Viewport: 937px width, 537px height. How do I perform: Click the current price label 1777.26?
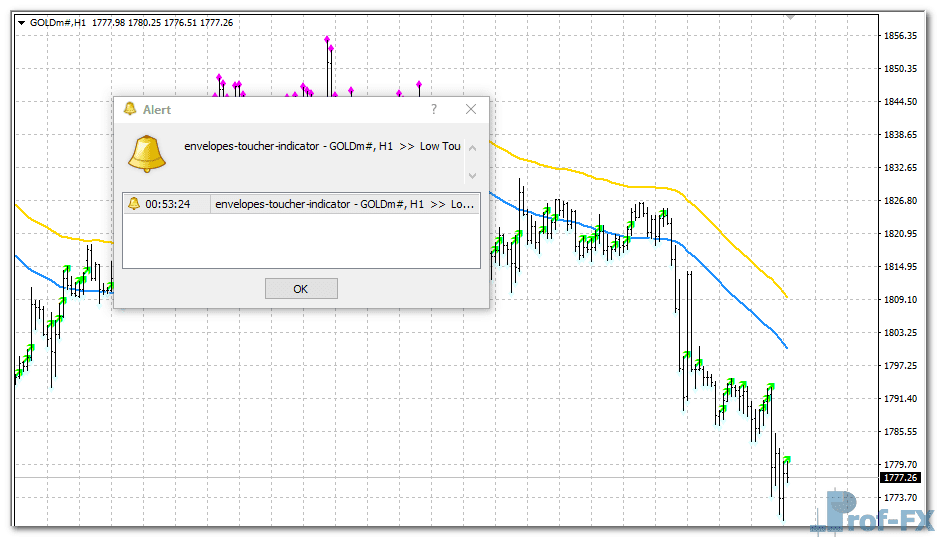click(x=901, y=478)
